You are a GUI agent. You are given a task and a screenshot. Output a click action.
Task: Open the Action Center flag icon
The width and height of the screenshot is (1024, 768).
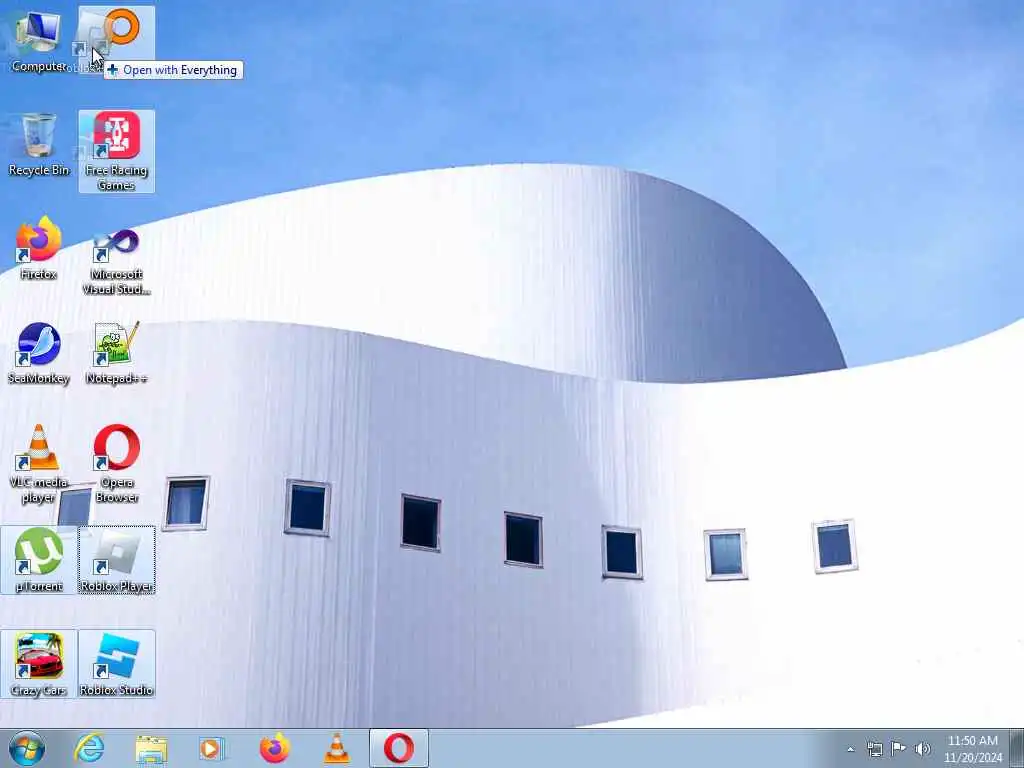[x=899, y=749]
